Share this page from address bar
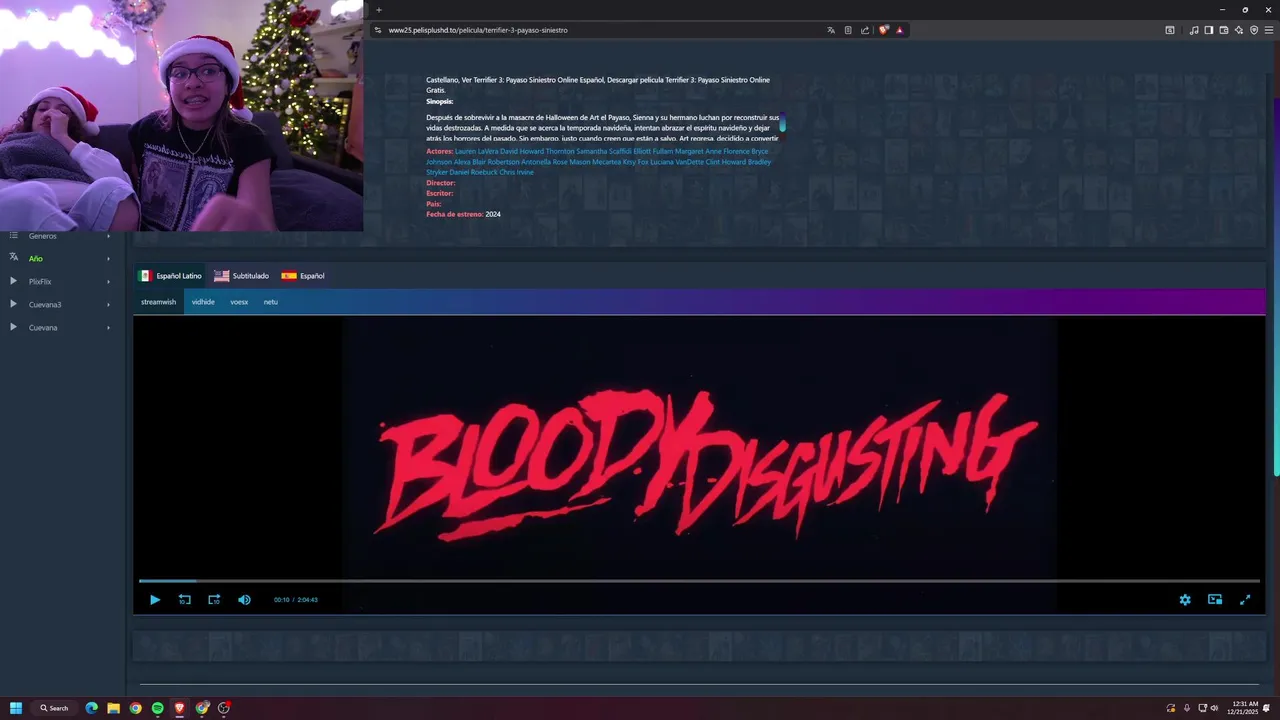1280x720 pixels. (865, 30)
